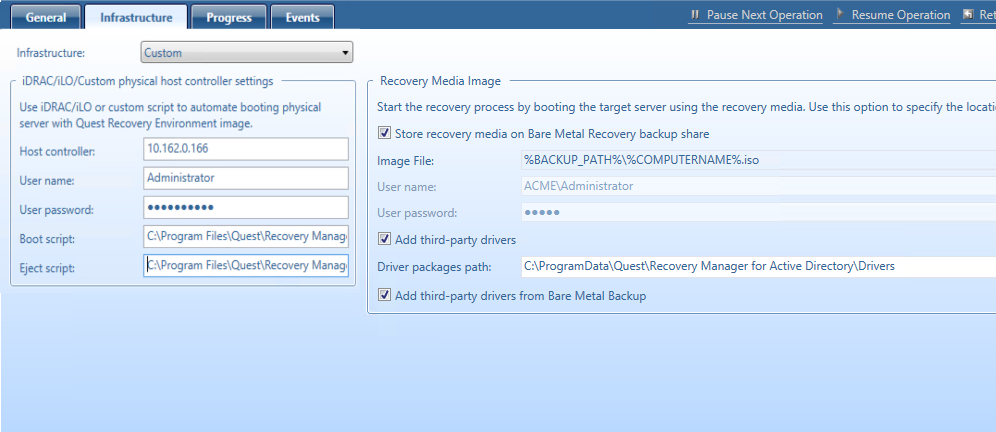The height and width of the screenshot is (432, 996).
Task: Click the iDRAC User name Administrator field
Action: (246, 178)
